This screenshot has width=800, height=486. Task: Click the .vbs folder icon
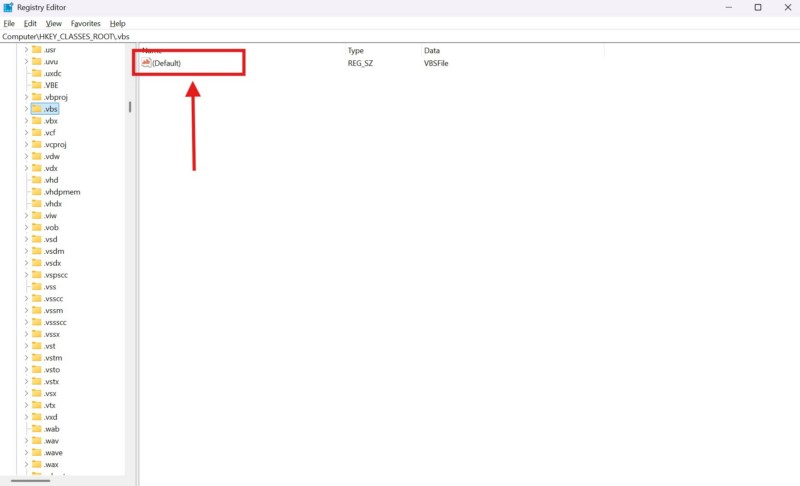coord(37,109)
